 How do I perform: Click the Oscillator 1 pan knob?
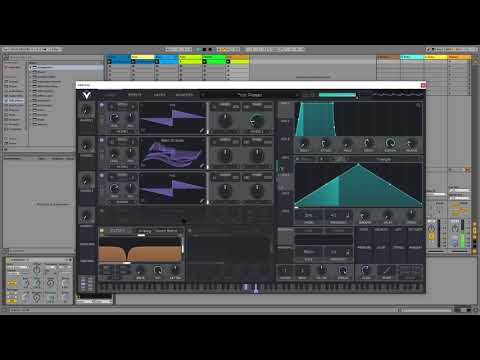click(x=131, y=117)
